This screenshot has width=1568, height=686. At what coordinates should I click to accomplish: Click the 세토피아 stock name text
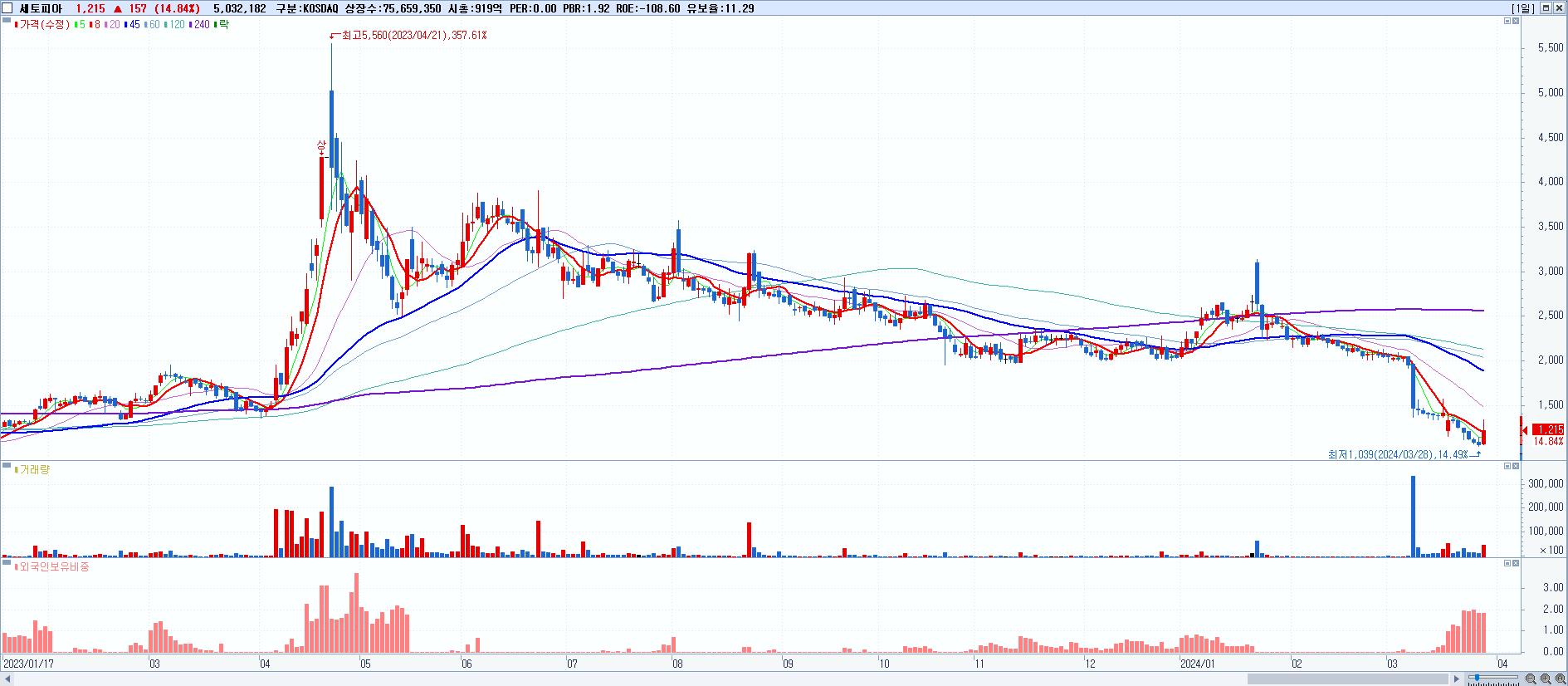tap(41, 8)
